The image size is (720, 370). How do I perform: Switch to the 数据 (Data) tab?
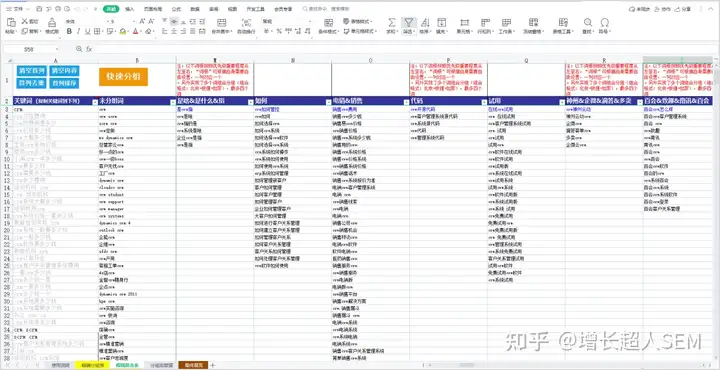tap(195, 9)
